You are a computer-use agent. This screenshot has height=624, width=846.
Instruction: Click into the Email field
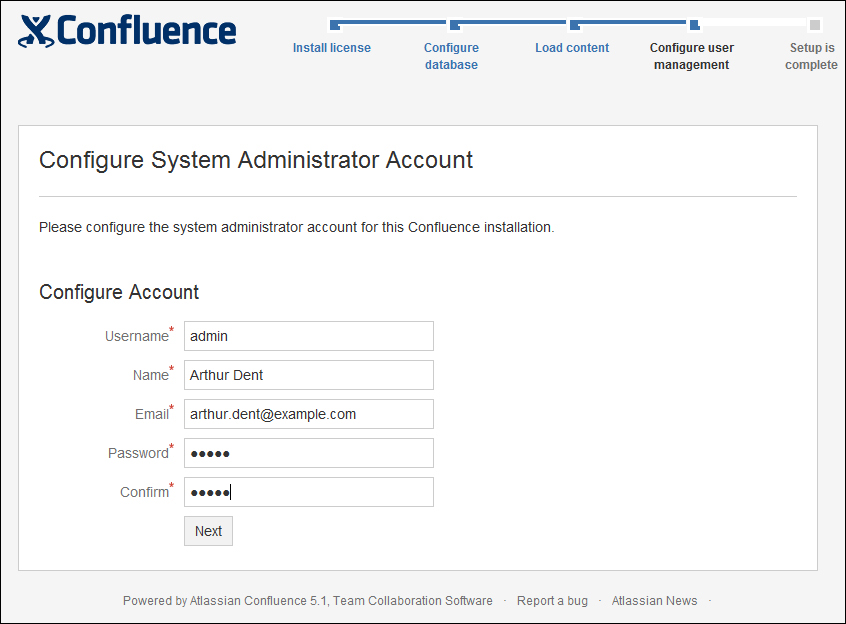click(x=309, y=414)
